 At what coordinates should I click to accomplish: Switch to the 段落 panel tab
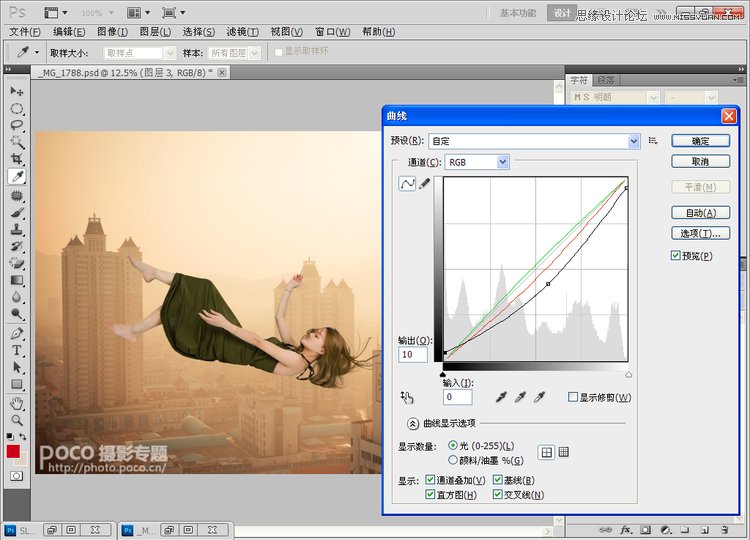coord(605,80)
